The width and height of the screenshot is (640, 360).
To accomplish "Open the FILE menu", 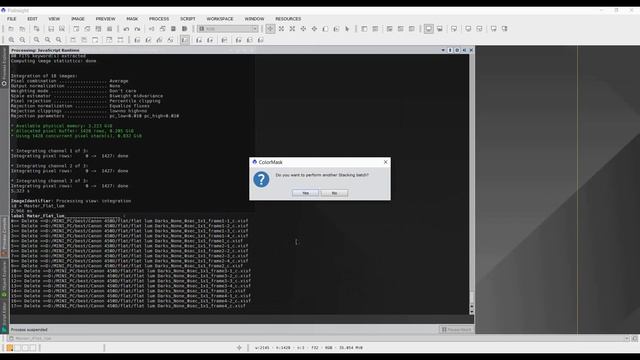I will (x=11, y=19).
